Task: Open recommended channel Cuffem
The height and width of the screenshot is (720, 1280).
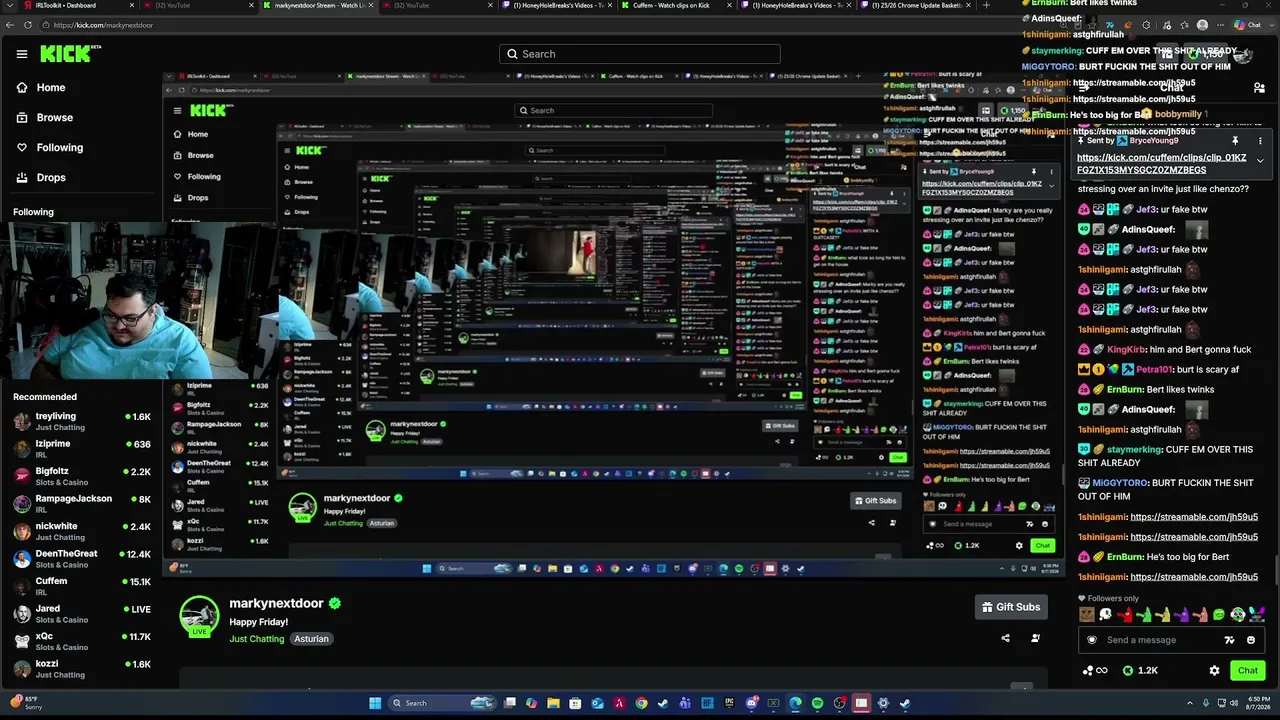Action: [x=80, y=586]
